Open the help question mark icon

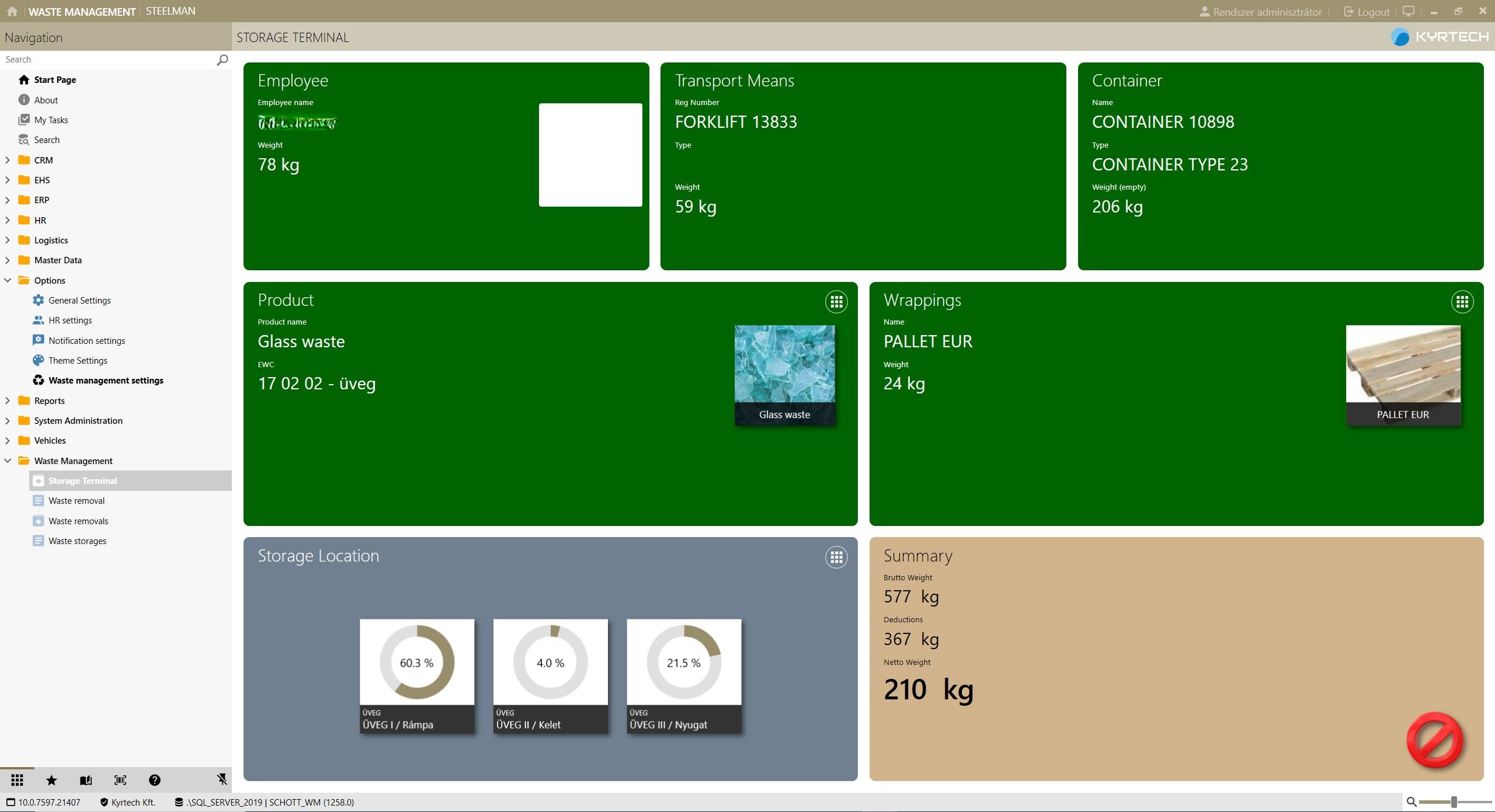tap(154, 780)
